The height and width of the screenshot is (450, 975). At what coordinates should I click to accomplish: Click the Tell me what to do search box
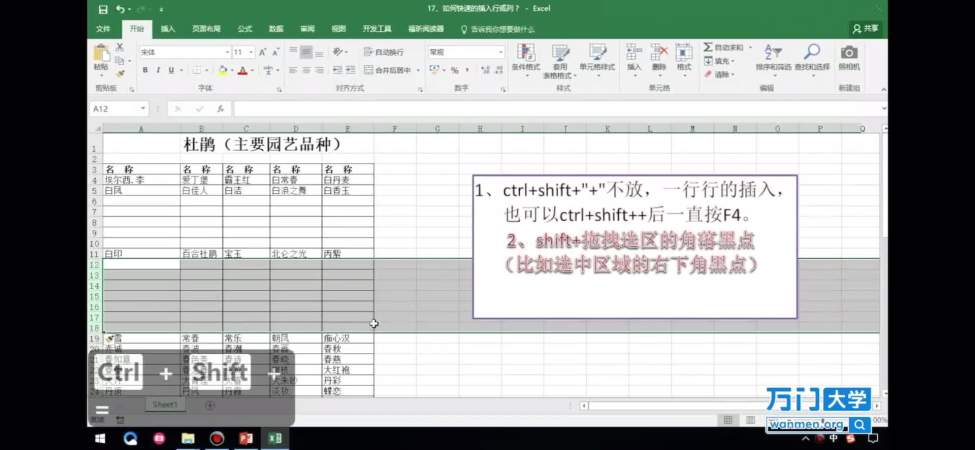click(x=497, y=29)
